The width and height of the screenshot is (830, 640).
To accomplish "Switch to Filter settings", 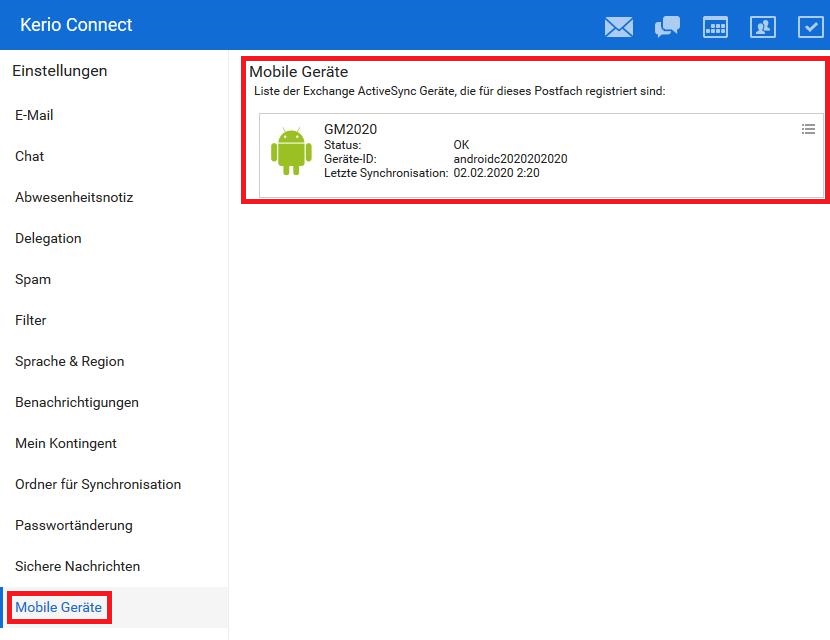I will (31, 320).
